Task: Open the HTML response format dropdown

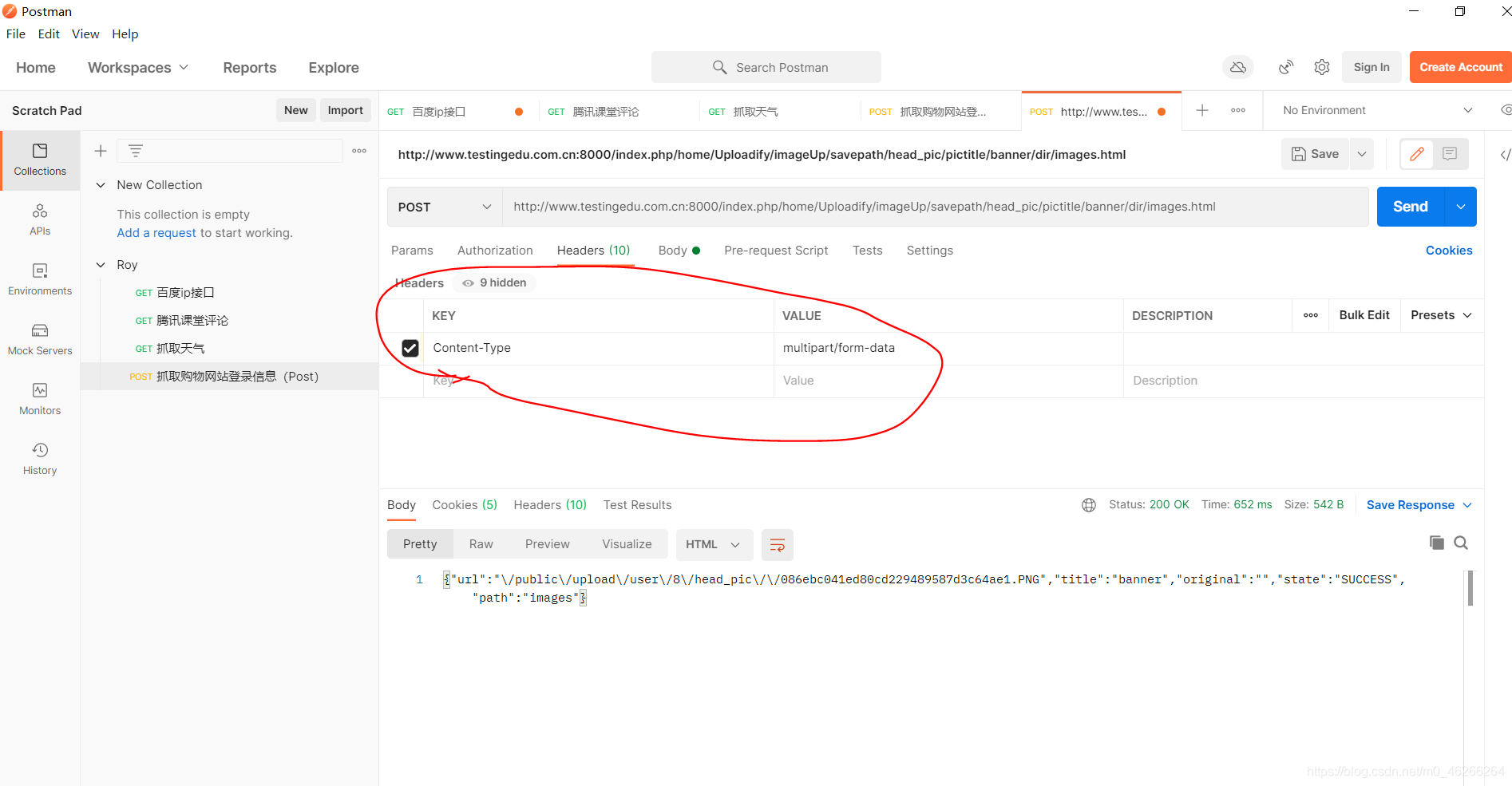Action: click(714, 545)
